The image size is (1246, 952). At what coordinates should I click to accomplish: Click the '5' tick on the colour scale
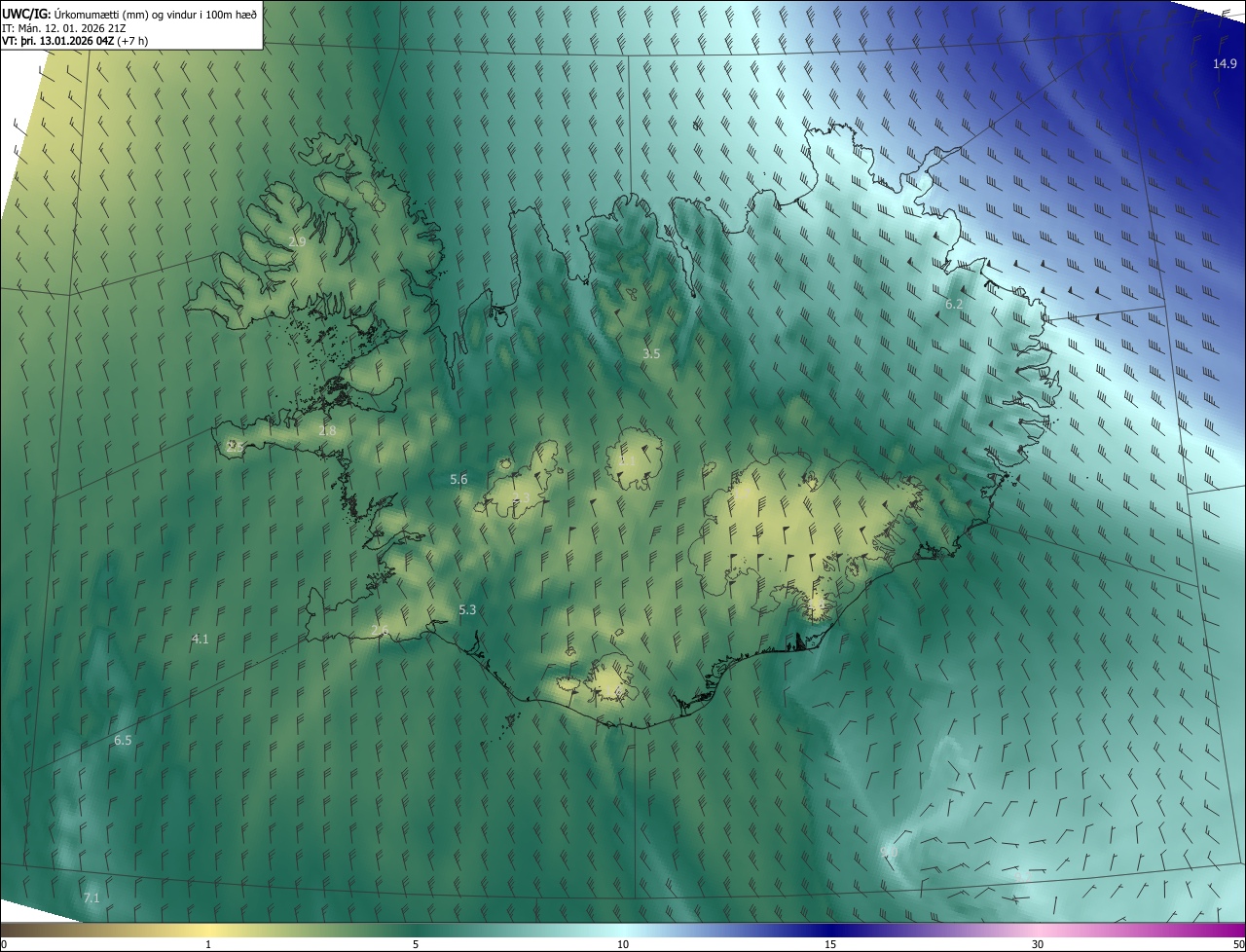pos(416,944)
